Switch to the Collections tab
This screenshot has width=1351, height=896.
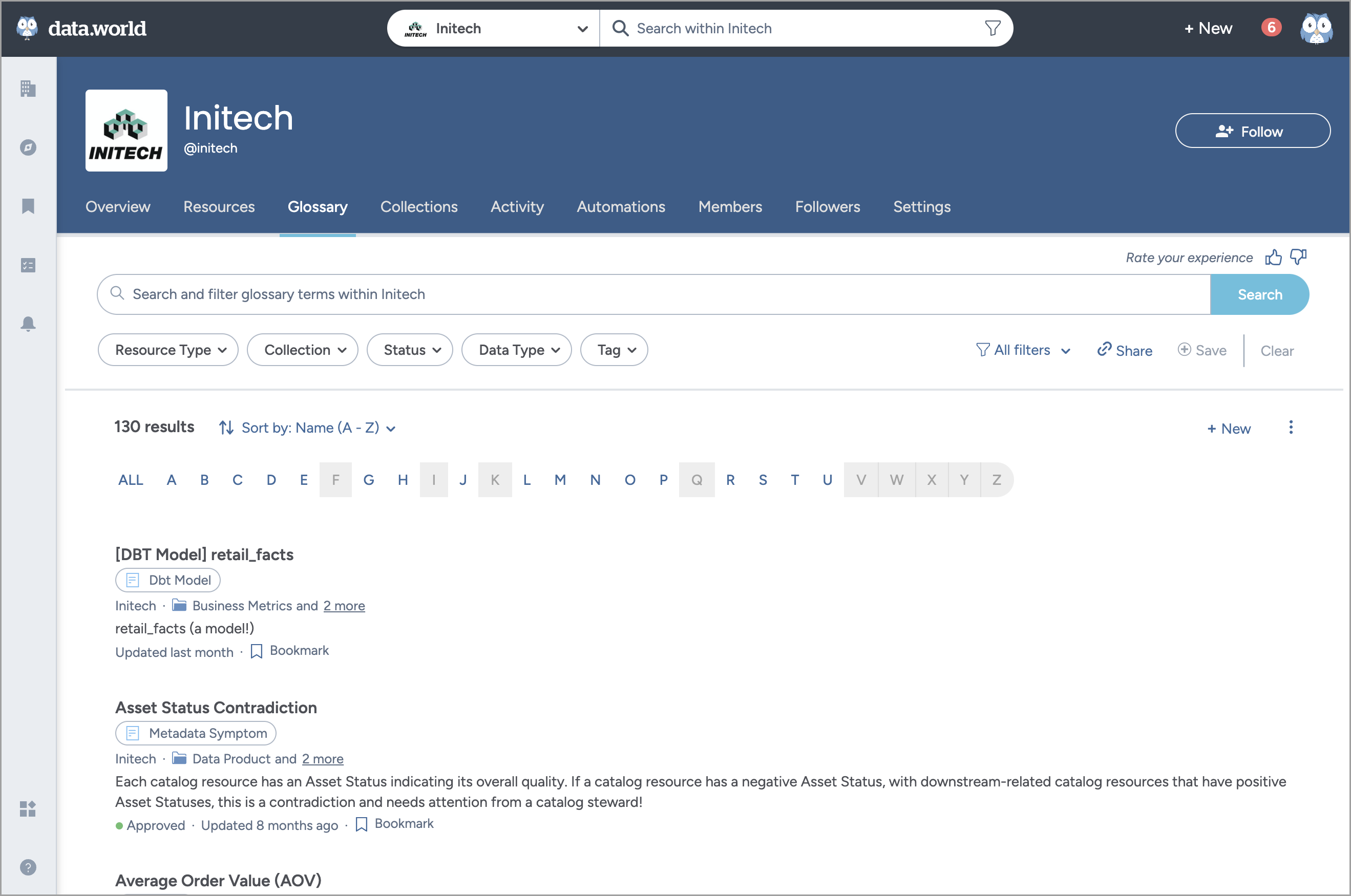click(419, 207)
